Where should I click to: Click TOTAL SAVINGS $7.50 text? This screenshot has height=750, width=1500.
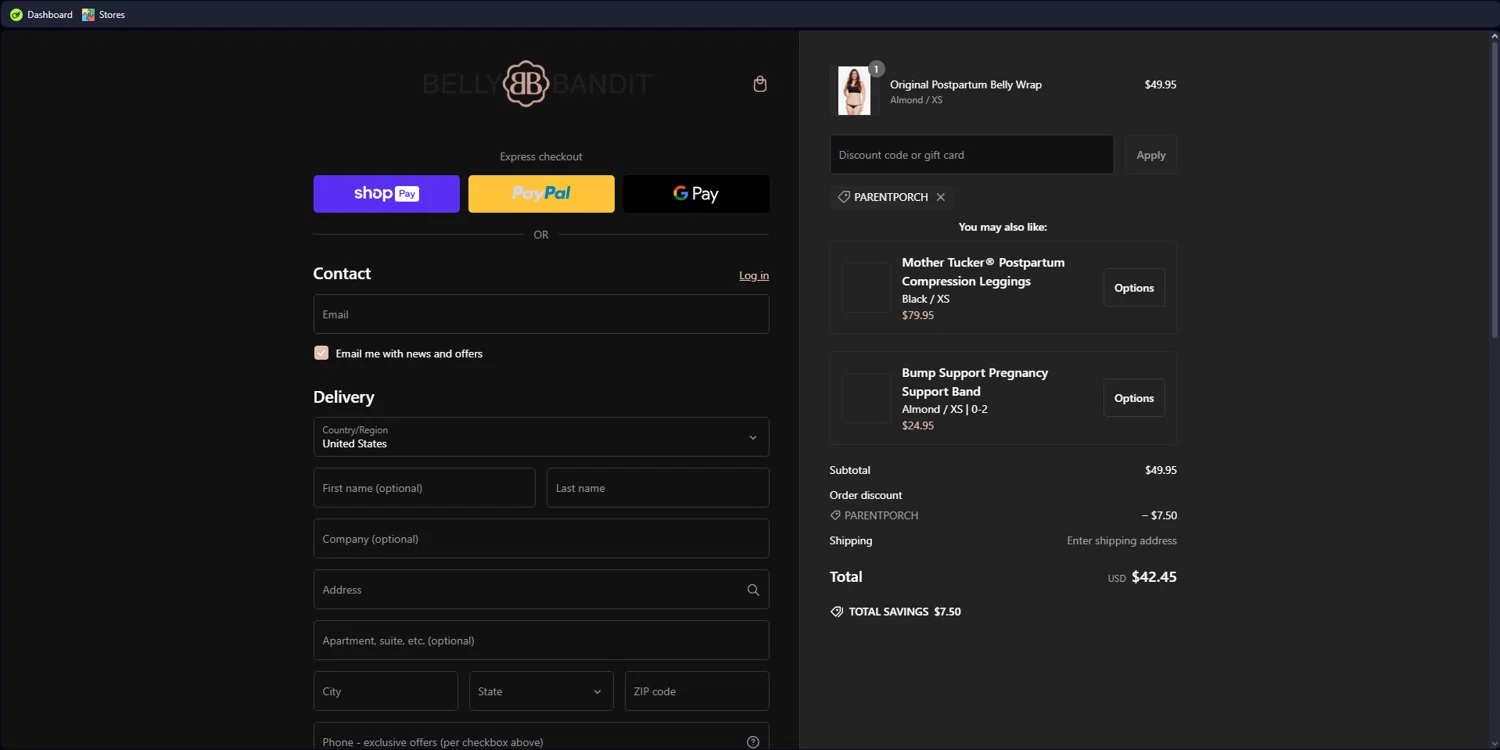905,612
